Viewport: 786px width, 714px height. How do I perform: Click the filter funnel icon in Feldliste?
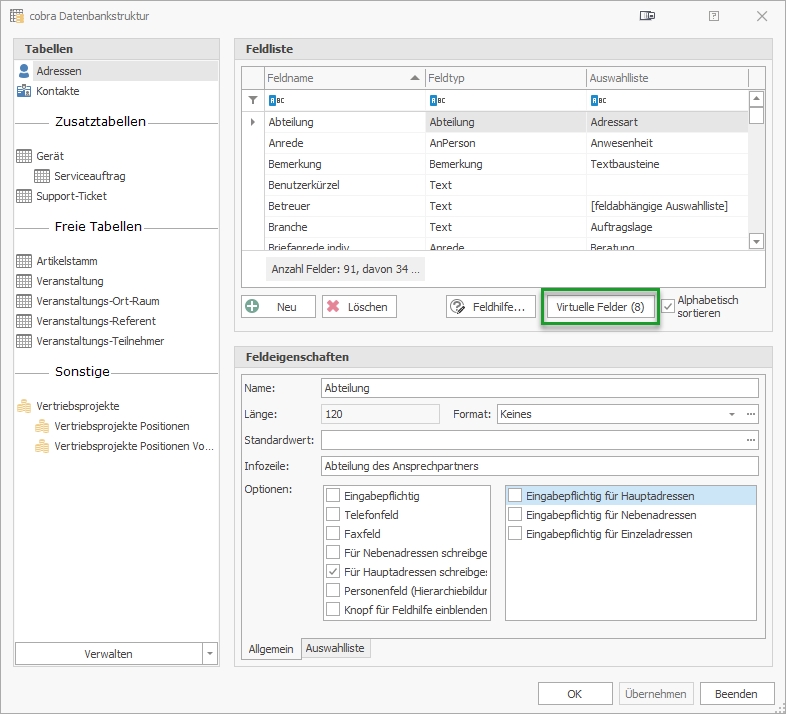(x=253, y=100)
